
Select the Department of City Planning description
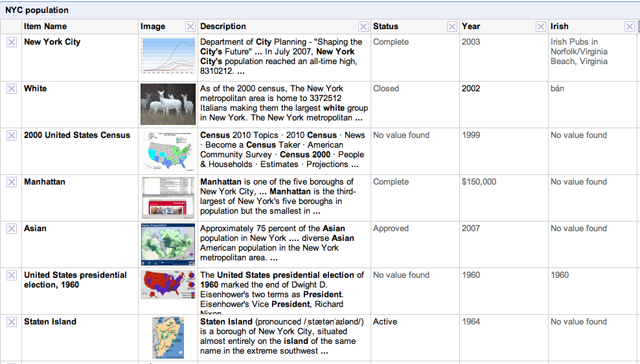point(281,56)
